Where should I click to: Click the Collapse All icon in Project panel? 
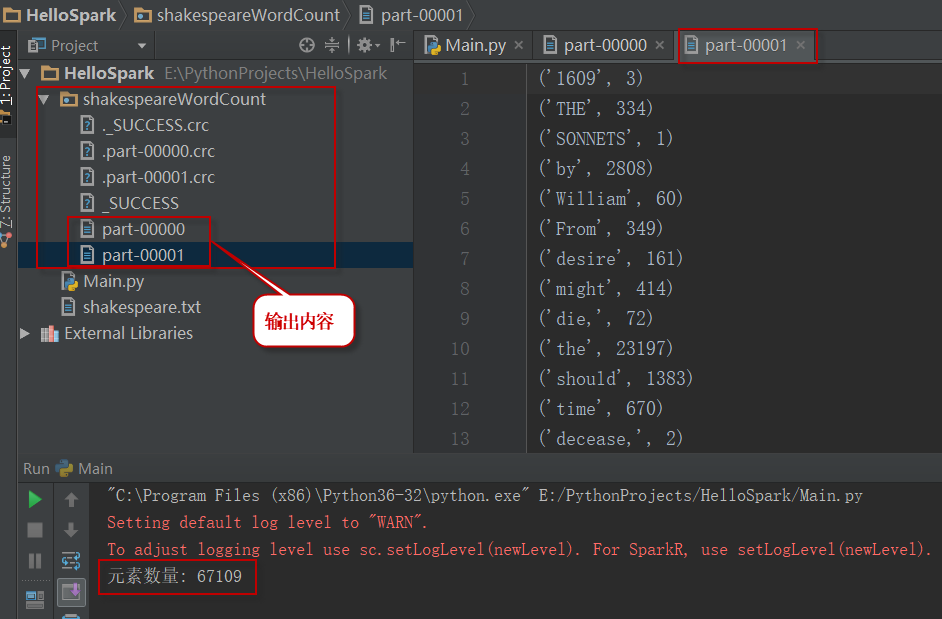[x=333, y=45]
